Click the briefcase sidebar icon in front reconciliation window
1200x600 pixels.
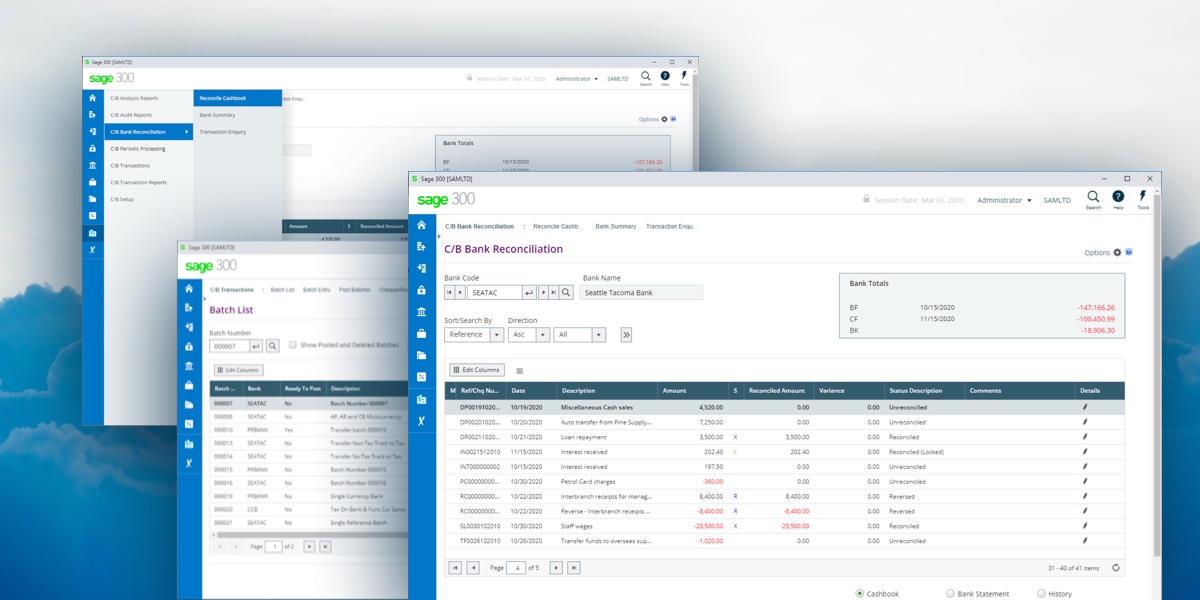click(421, 334)
